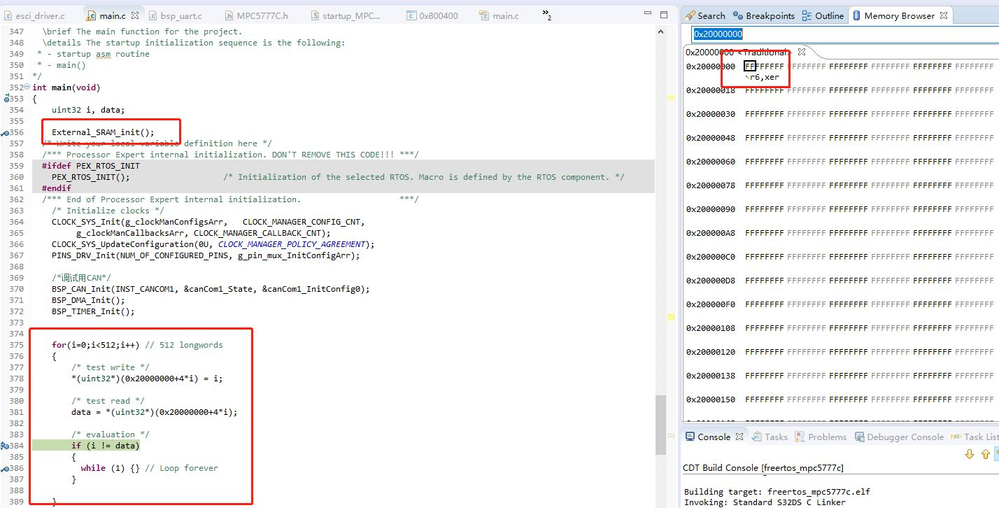Click memory row address 0x20000048
Screen dimensions: 999x508
tap(710, 138)
